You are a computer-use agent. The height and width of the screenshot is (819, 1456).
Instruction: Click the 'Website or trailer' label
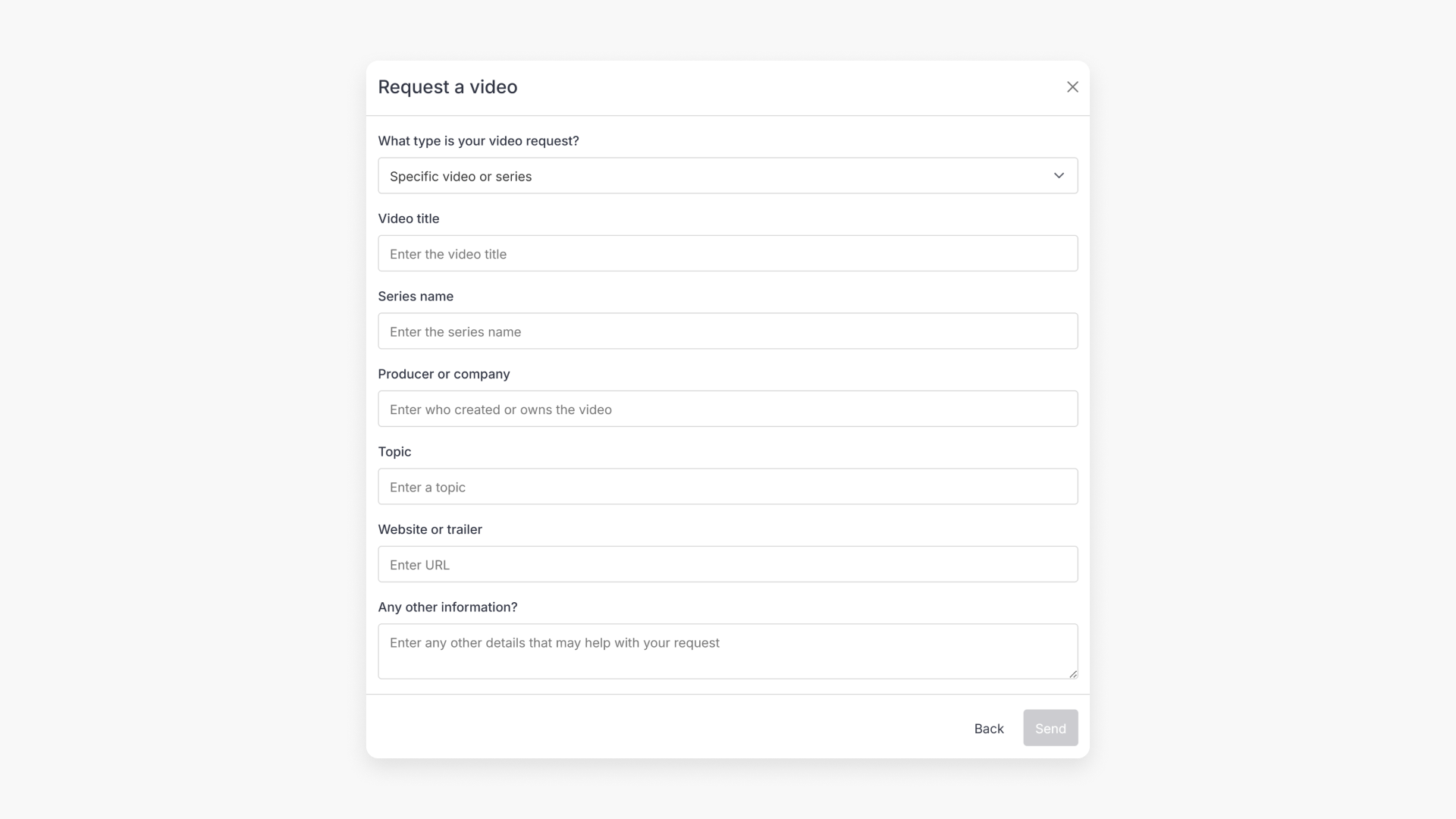[430, 529]
